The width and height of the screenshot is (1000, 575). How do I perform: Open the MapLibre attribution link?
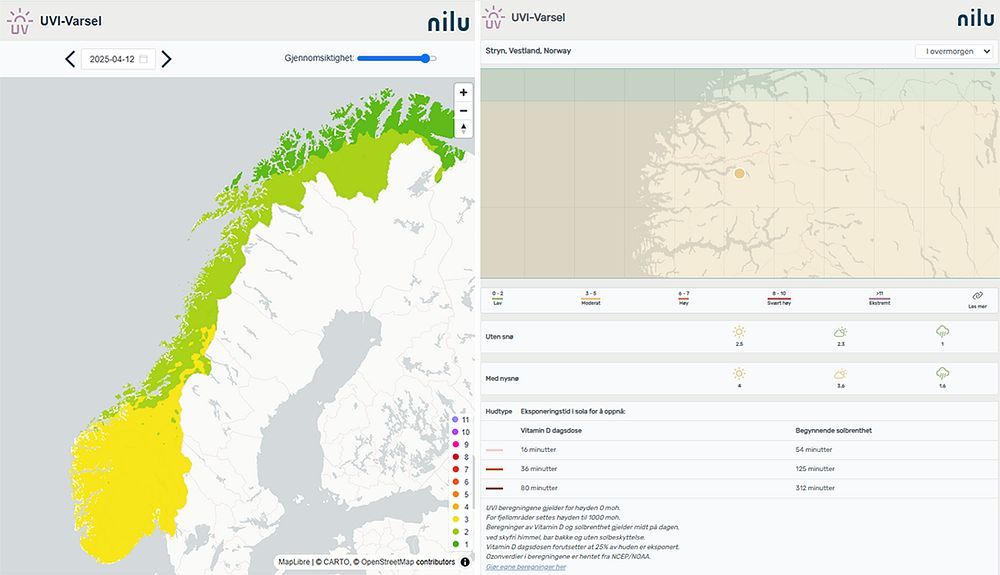[294, 562]
